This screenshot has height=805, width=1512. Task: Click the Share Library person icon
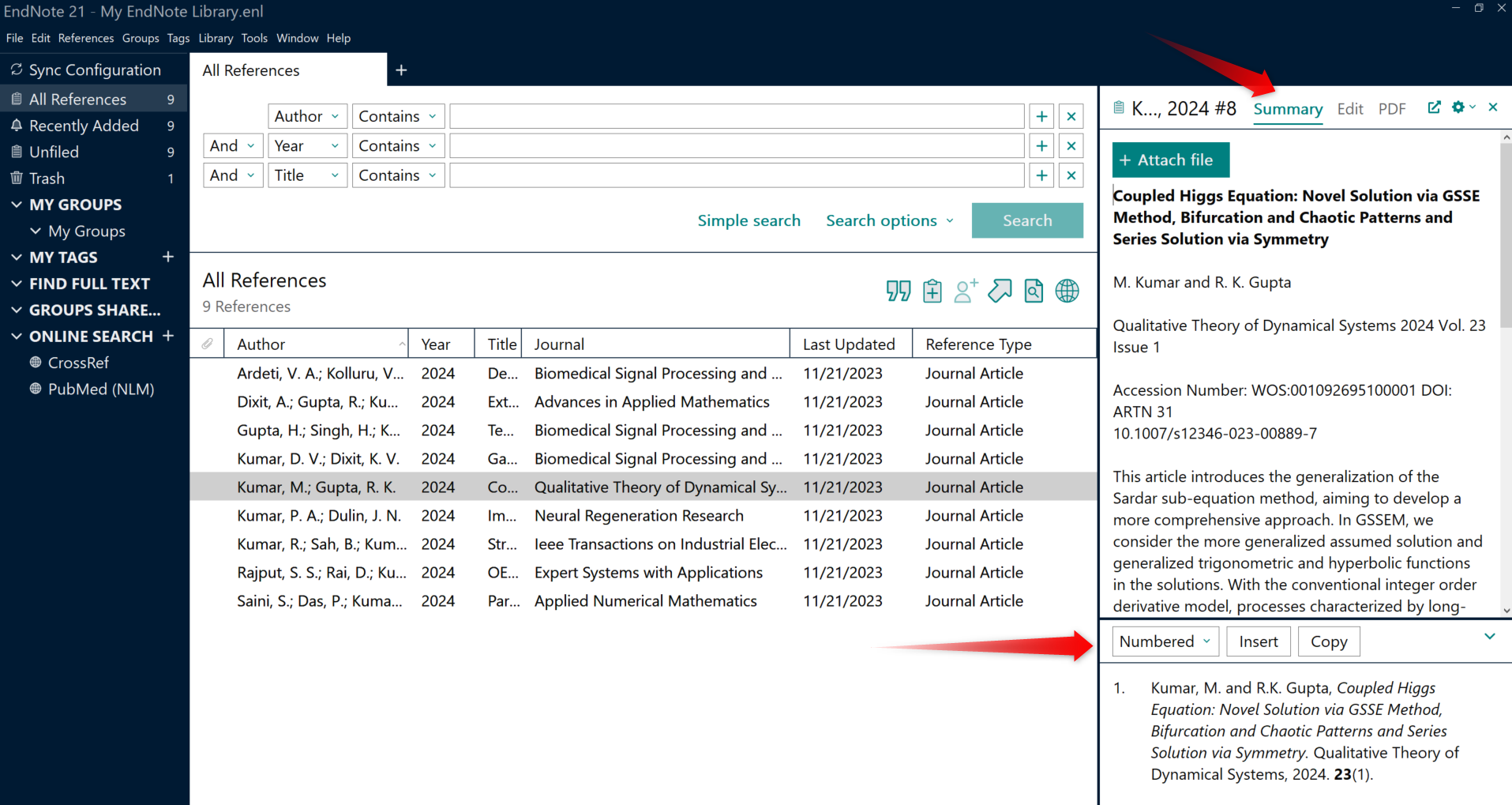point(966,291)
